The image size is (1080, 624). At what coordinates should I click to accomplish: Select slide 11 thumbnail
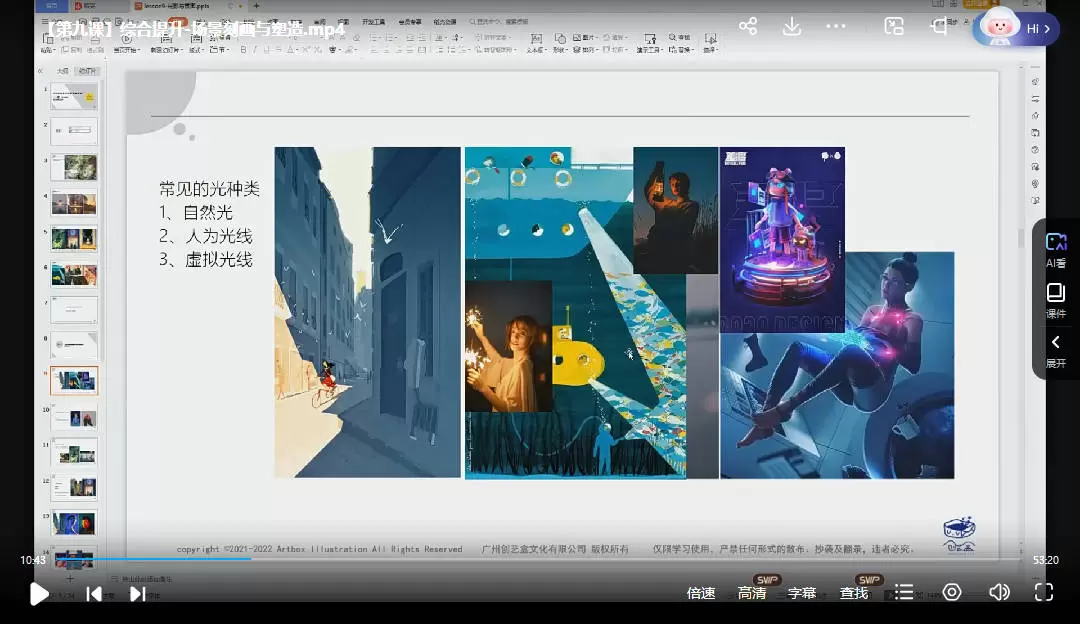(74, 453)
